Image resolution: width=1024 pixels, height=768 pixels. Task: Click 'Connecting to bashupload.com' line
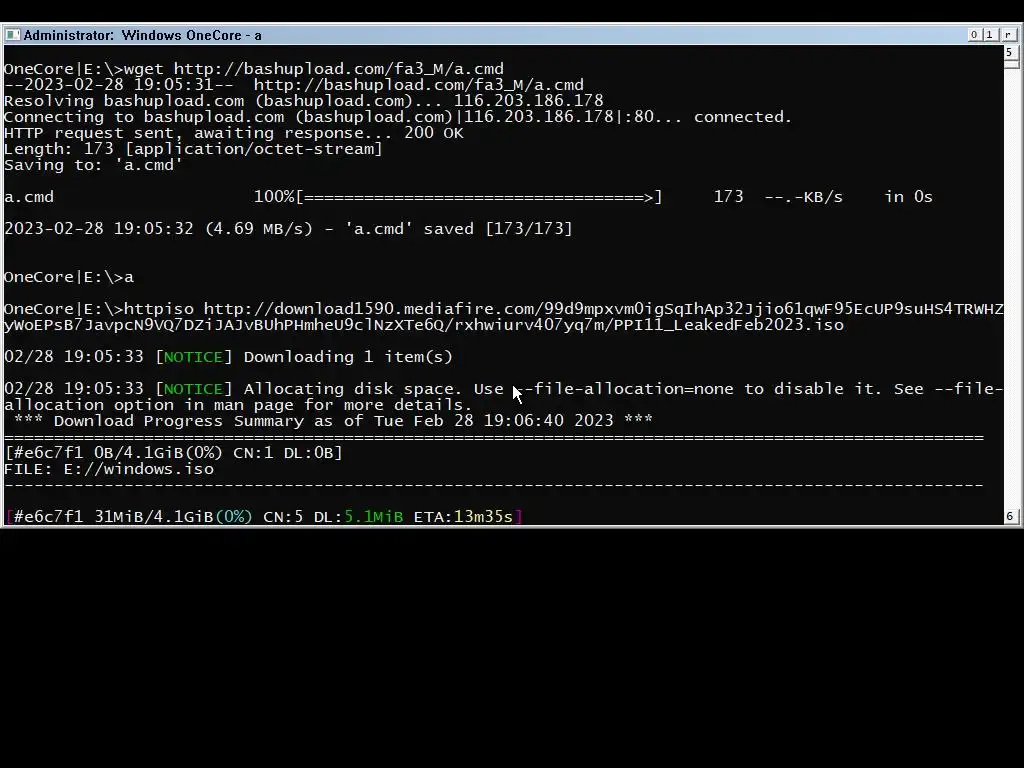pyautogui.click(x=398, y=117)
